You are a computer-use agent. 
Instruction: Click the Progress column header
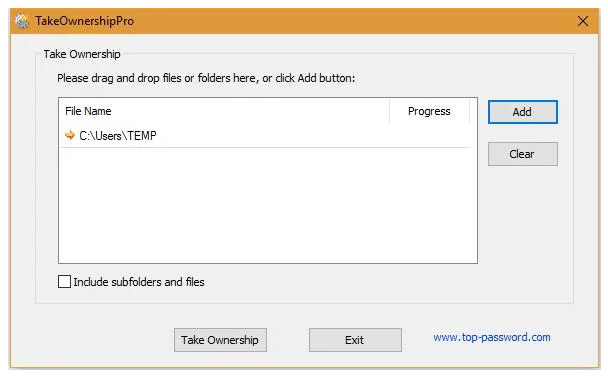pos(429,111)
